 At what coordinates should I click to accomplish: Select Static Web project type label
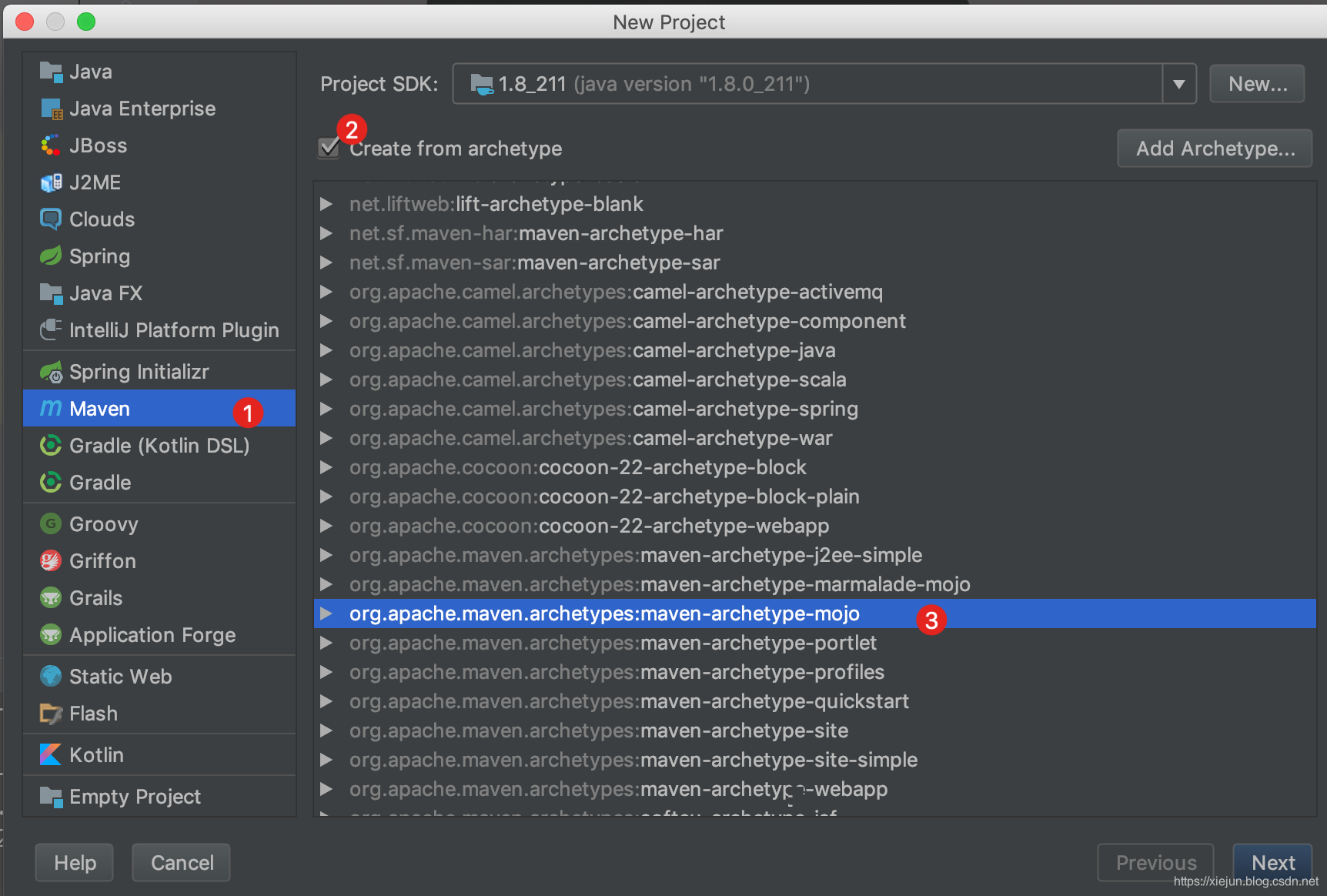coord(121,677)
